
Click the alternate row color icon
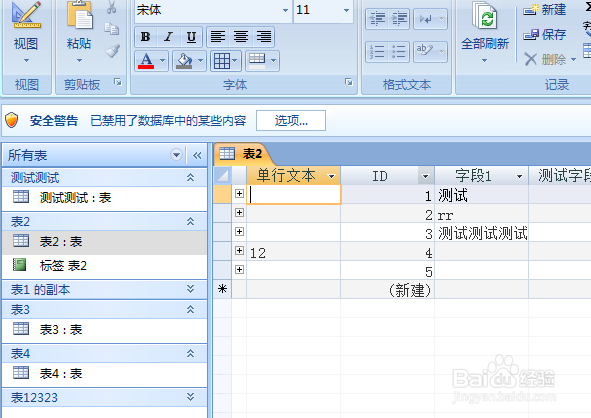pos(257,61)
